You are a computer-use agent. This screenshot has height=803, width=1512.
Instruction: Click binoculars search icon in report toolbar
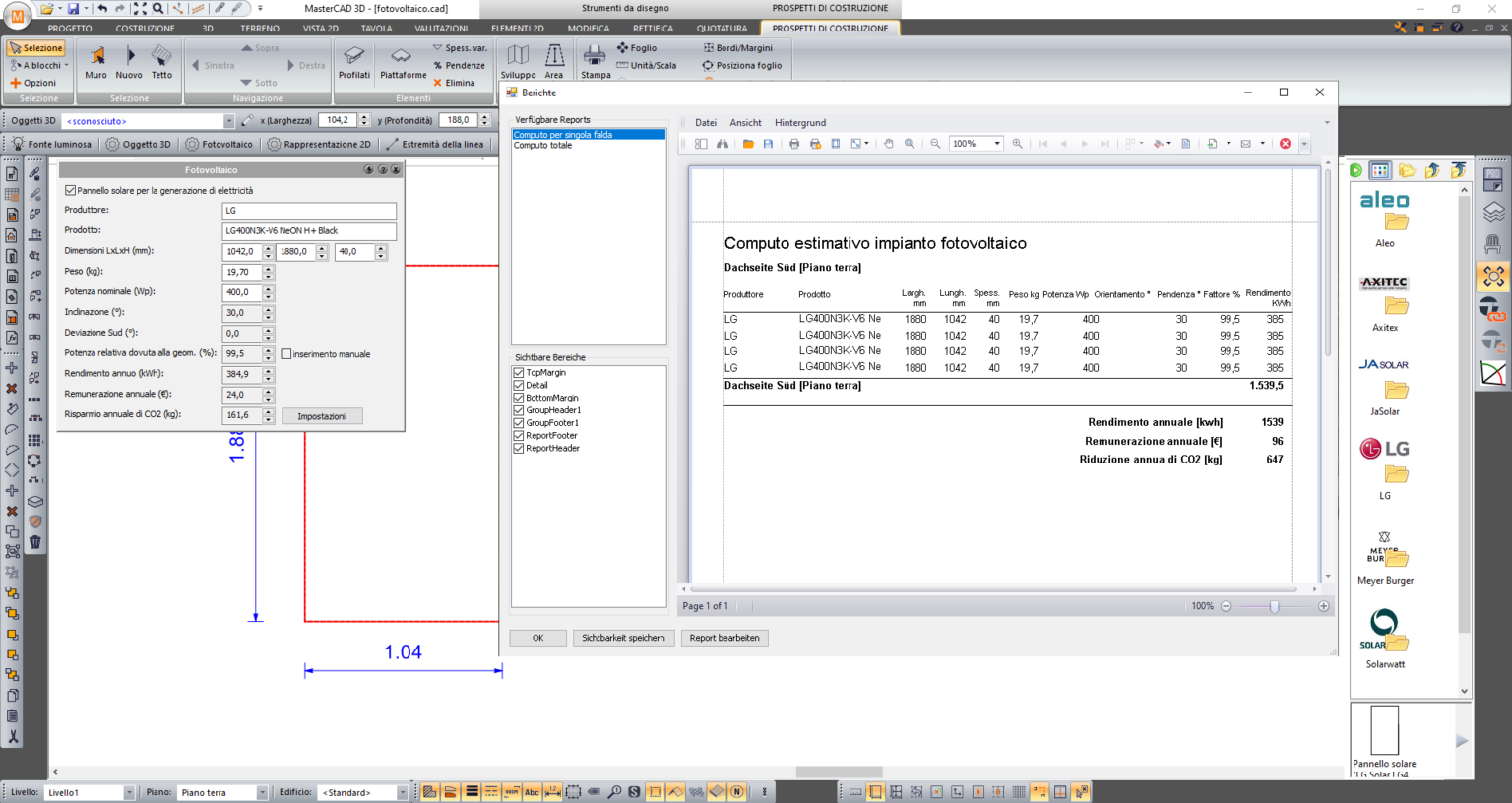click(x=723, y=144)
